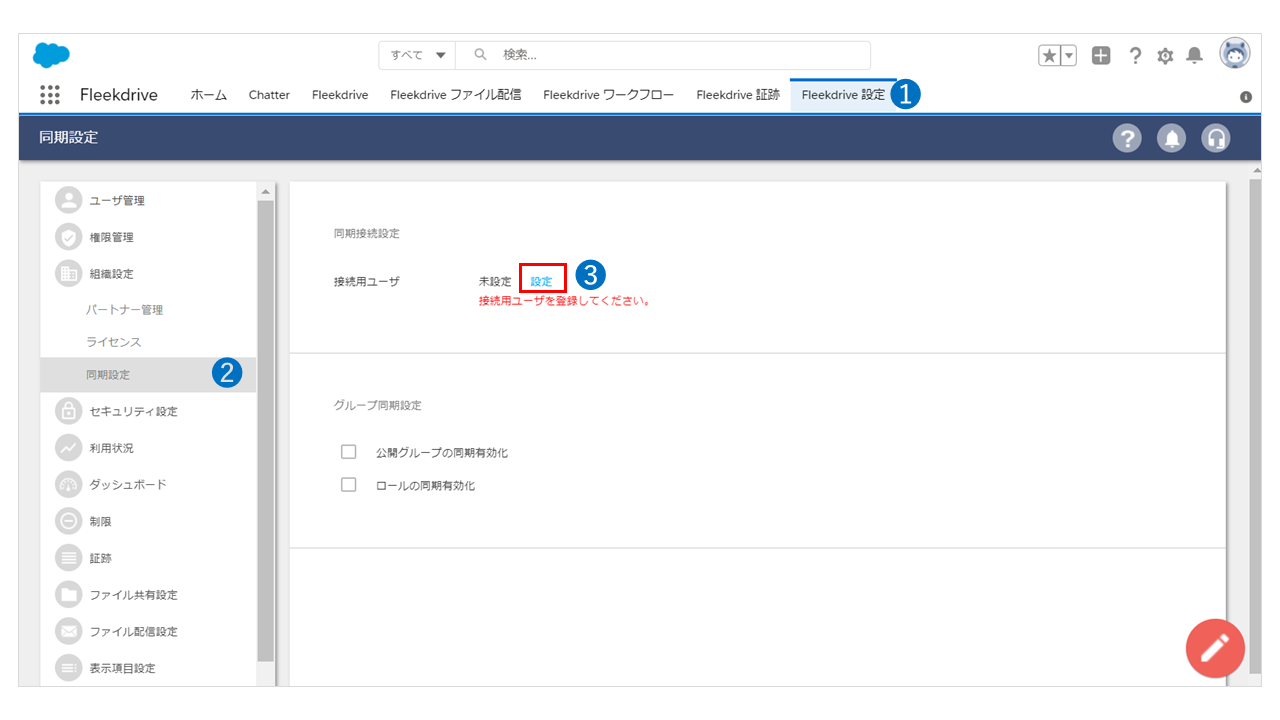
Task: Open the Fleekdrive tab
Action: pos(340,95)
